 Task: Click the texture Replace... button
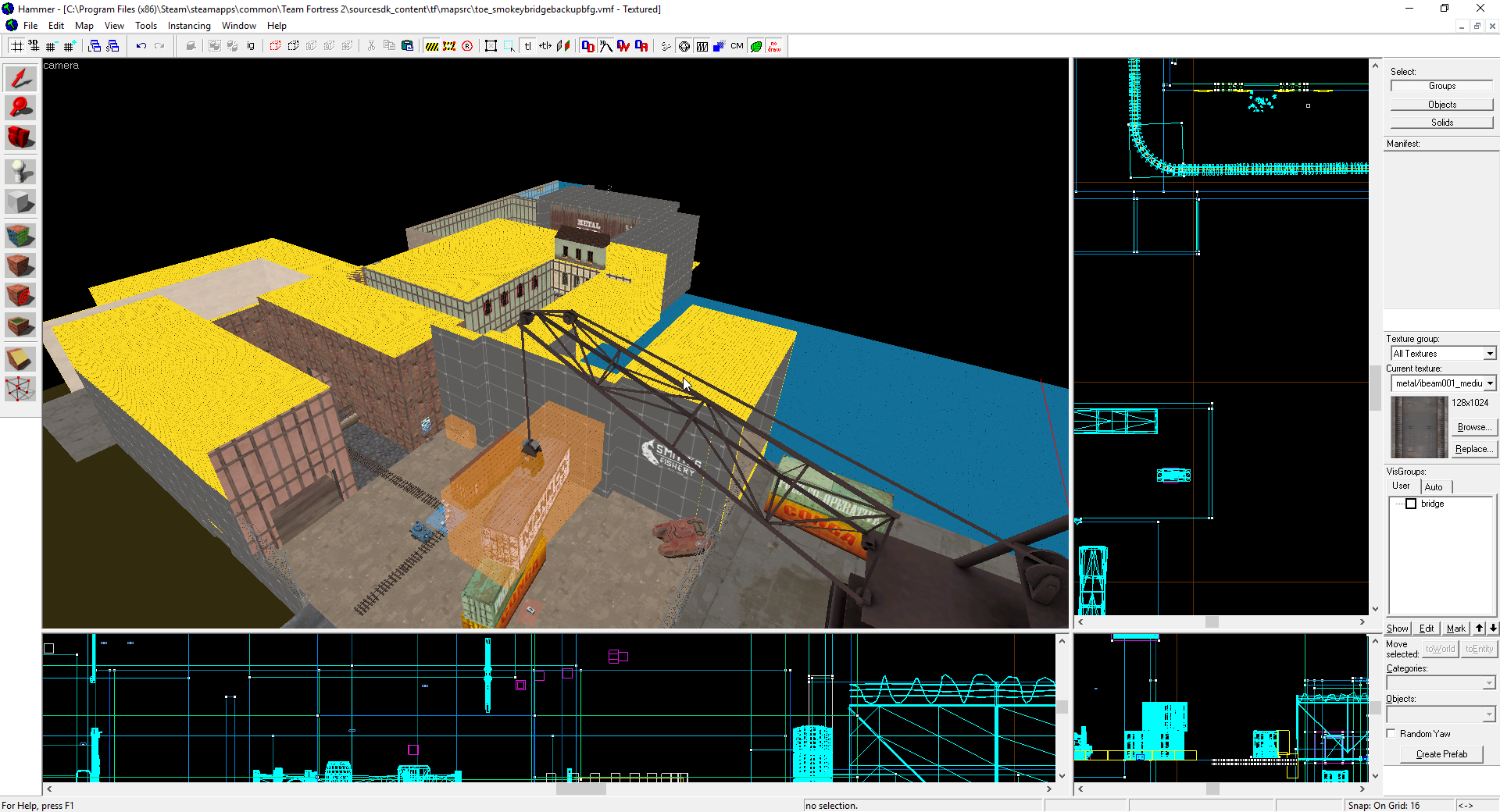click(x=1473, y=449)
